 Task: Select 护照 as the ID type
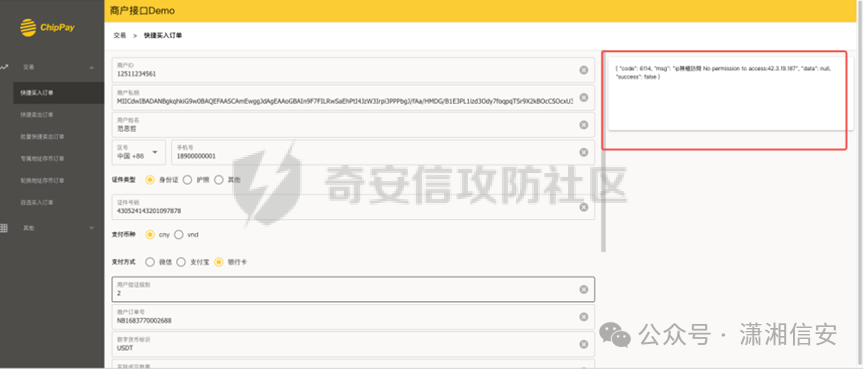click(187, 180)
